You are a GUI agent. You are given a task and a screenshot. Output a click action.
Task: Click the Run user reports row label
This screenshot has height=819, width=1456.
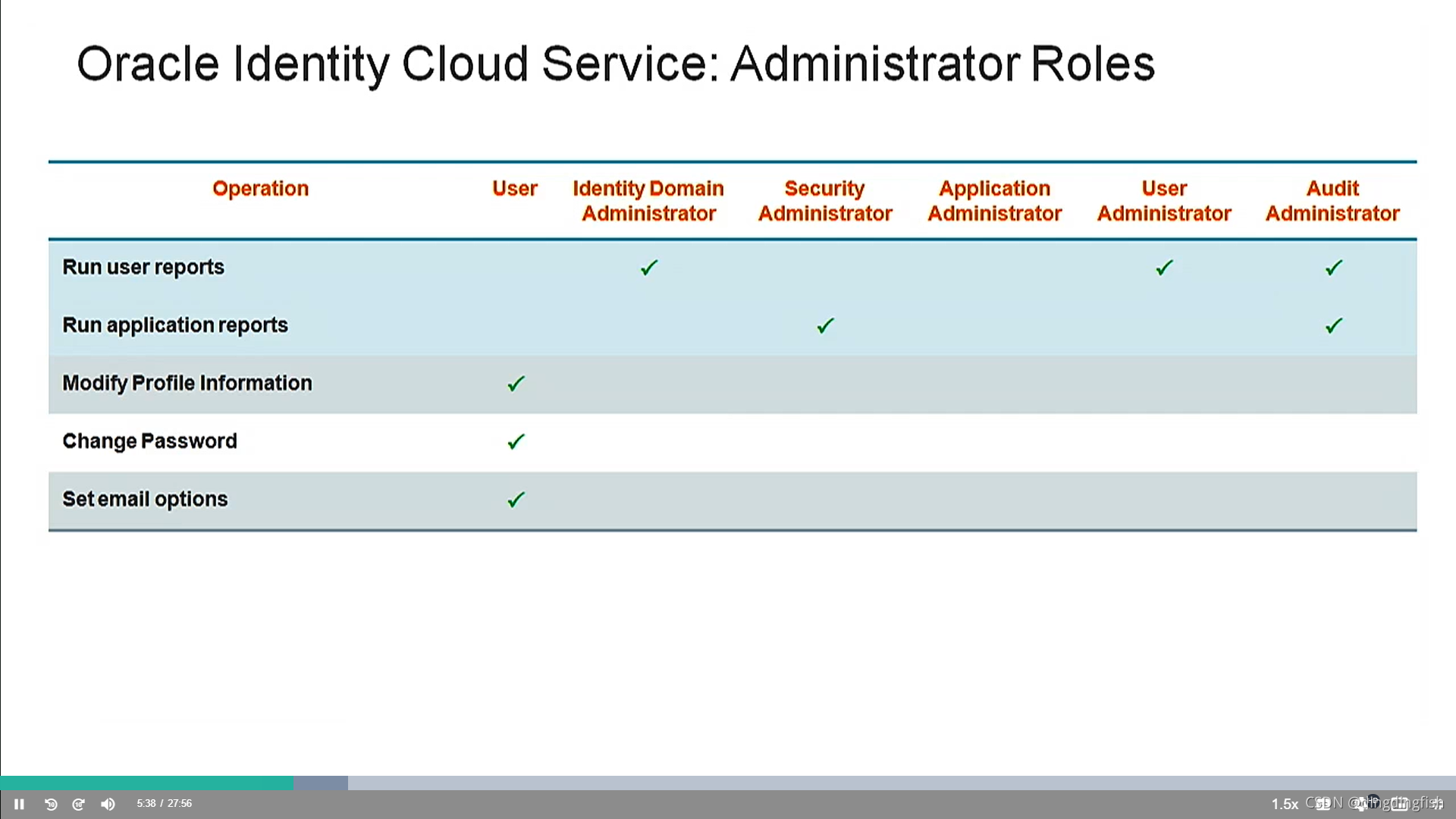point(143,267)
